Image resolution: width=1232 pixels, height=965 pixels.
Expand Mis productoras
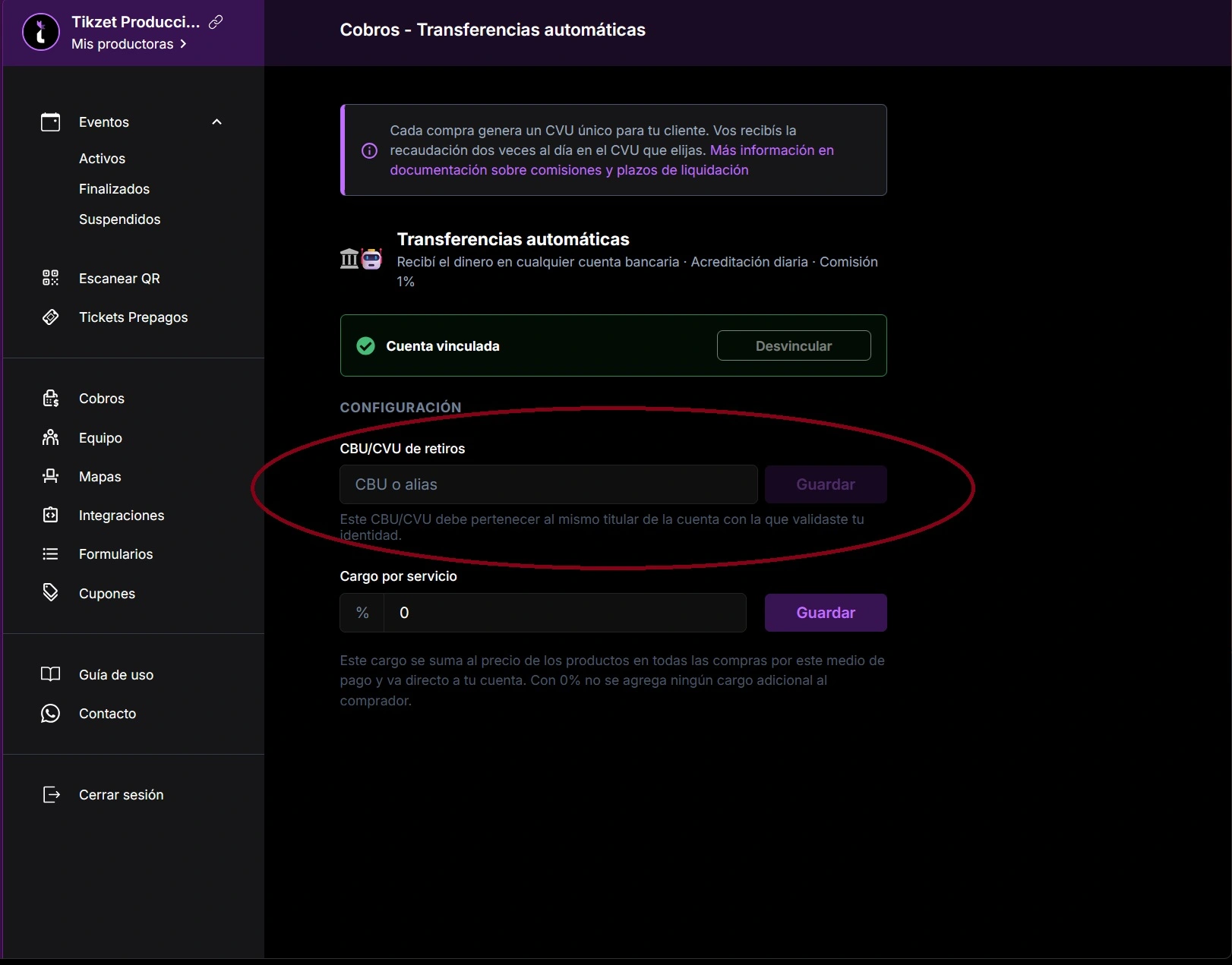(x=129, y=44)
